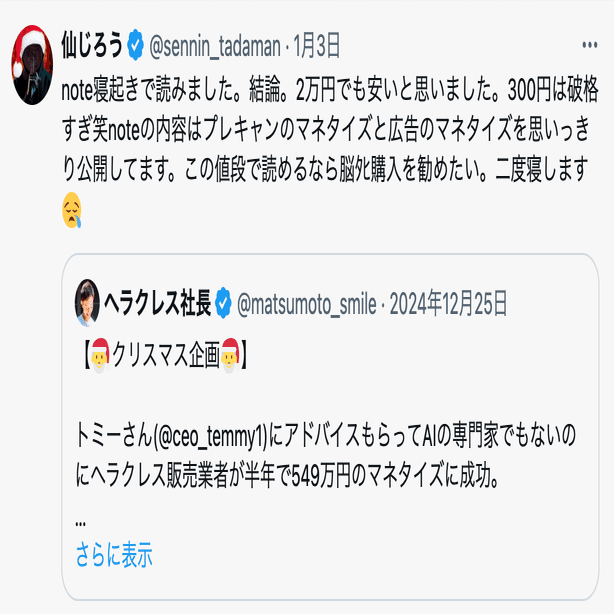Click 仙じろう's Santa hat profile avatar
This screenshot has width=614, height=614.
pos(32,65)
